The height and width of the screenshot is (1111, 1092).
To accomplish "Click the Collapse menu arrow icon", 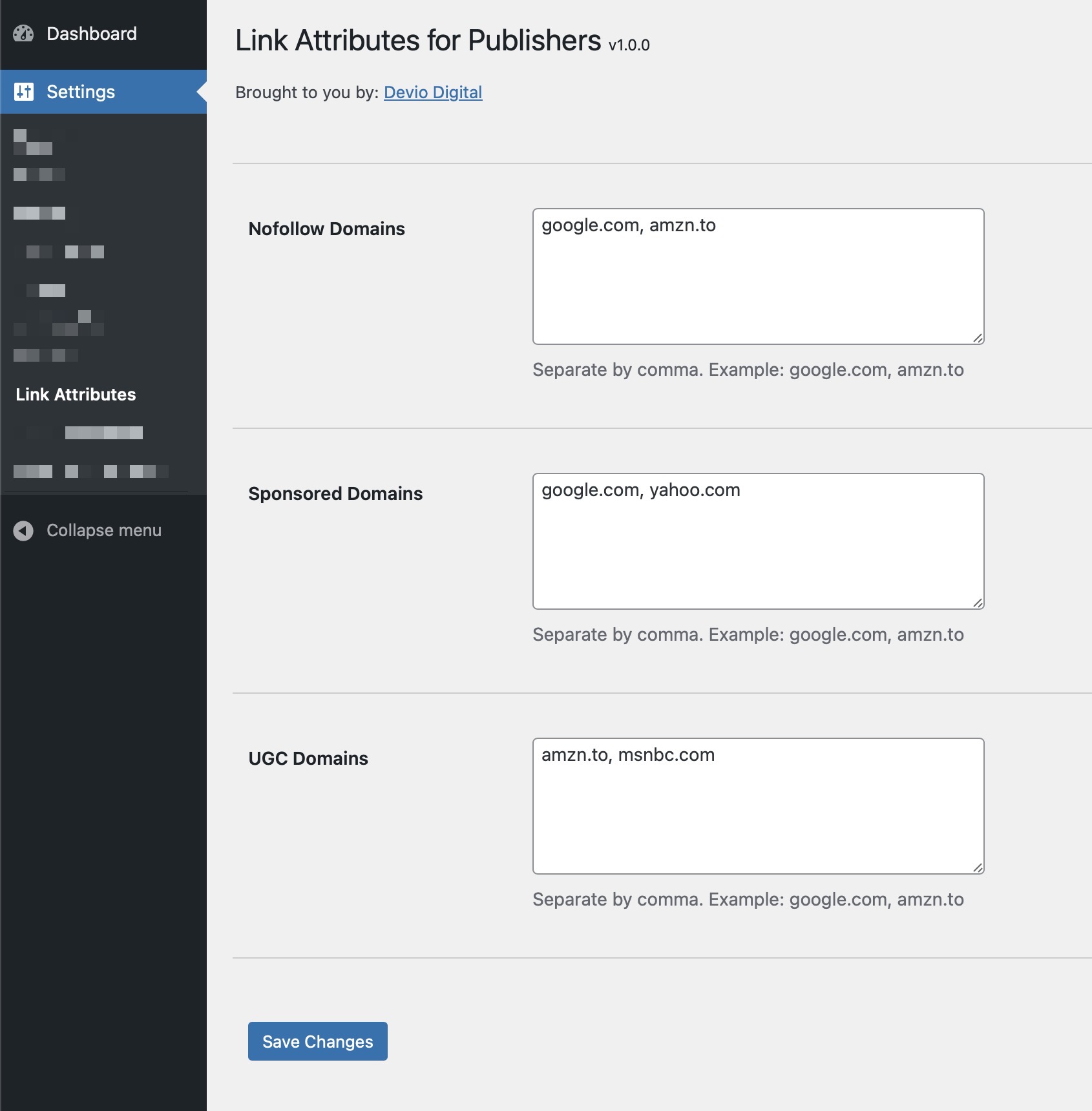I will [23, 531].
